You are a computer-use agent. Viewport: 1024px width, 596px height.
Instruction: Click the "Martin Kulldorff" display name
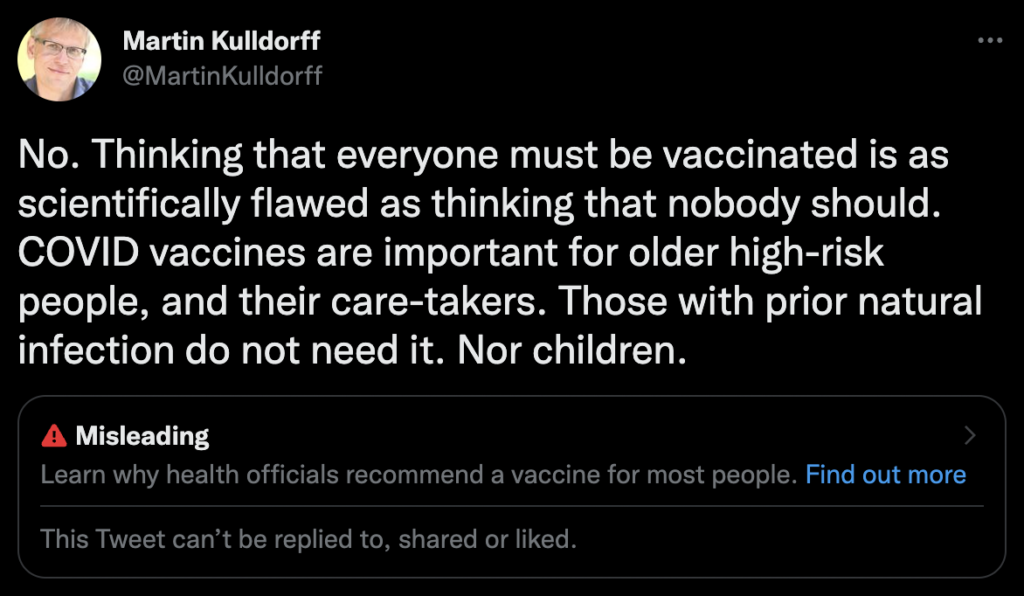[220, 42]
